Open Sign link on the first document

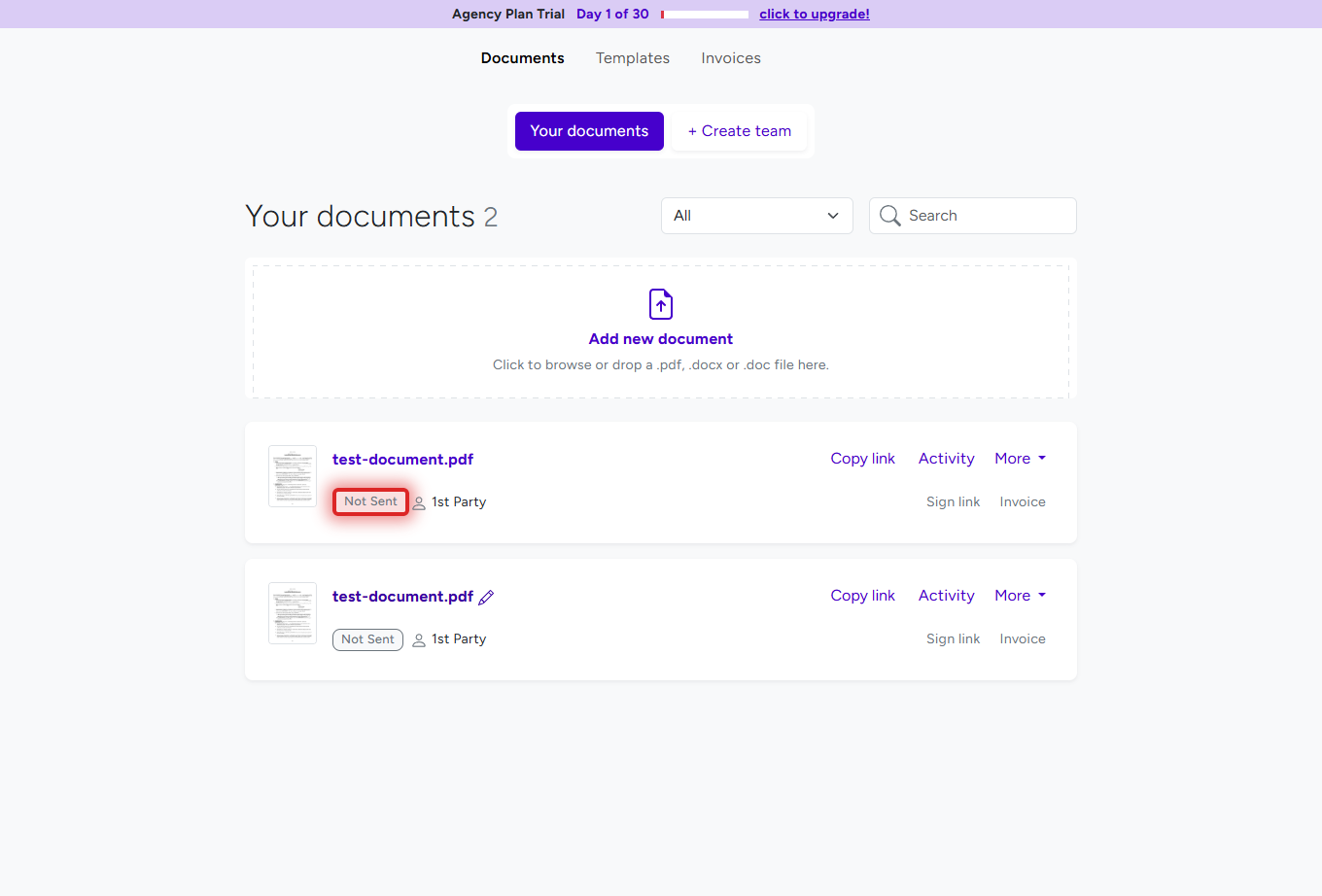953,501
